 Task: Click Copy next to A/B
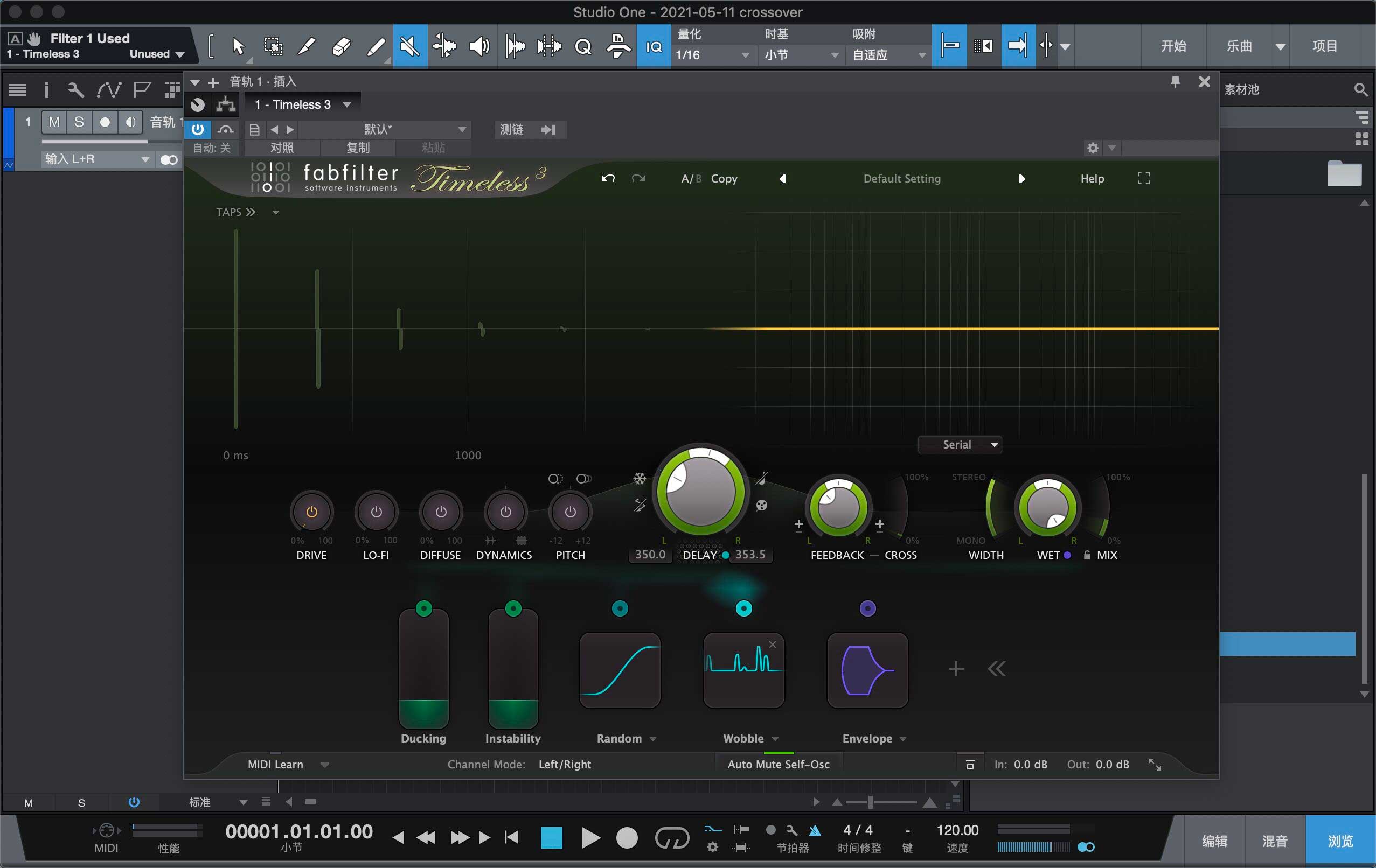click(724, 178)
